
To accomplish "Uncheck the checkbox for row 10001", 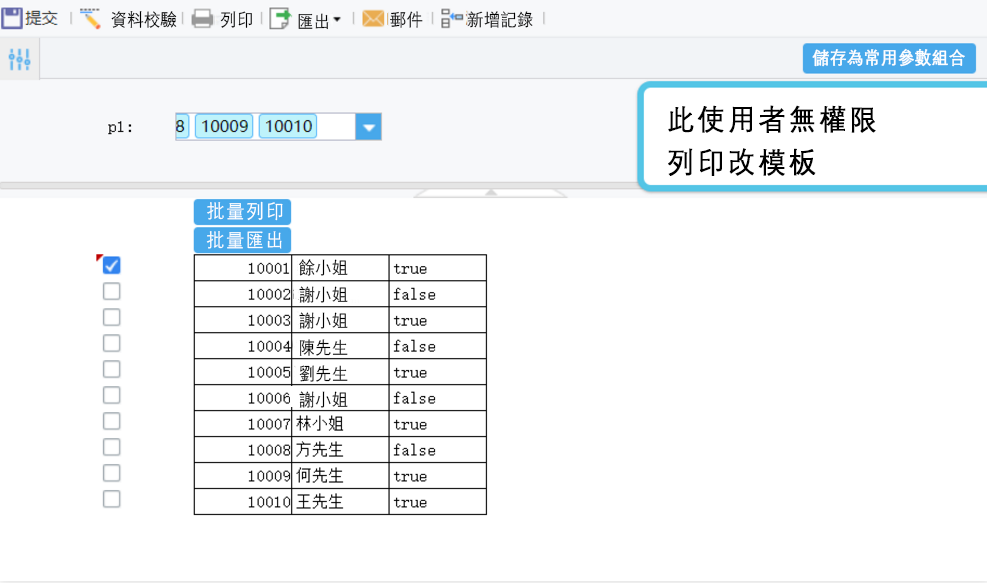I will click(111, 265).
